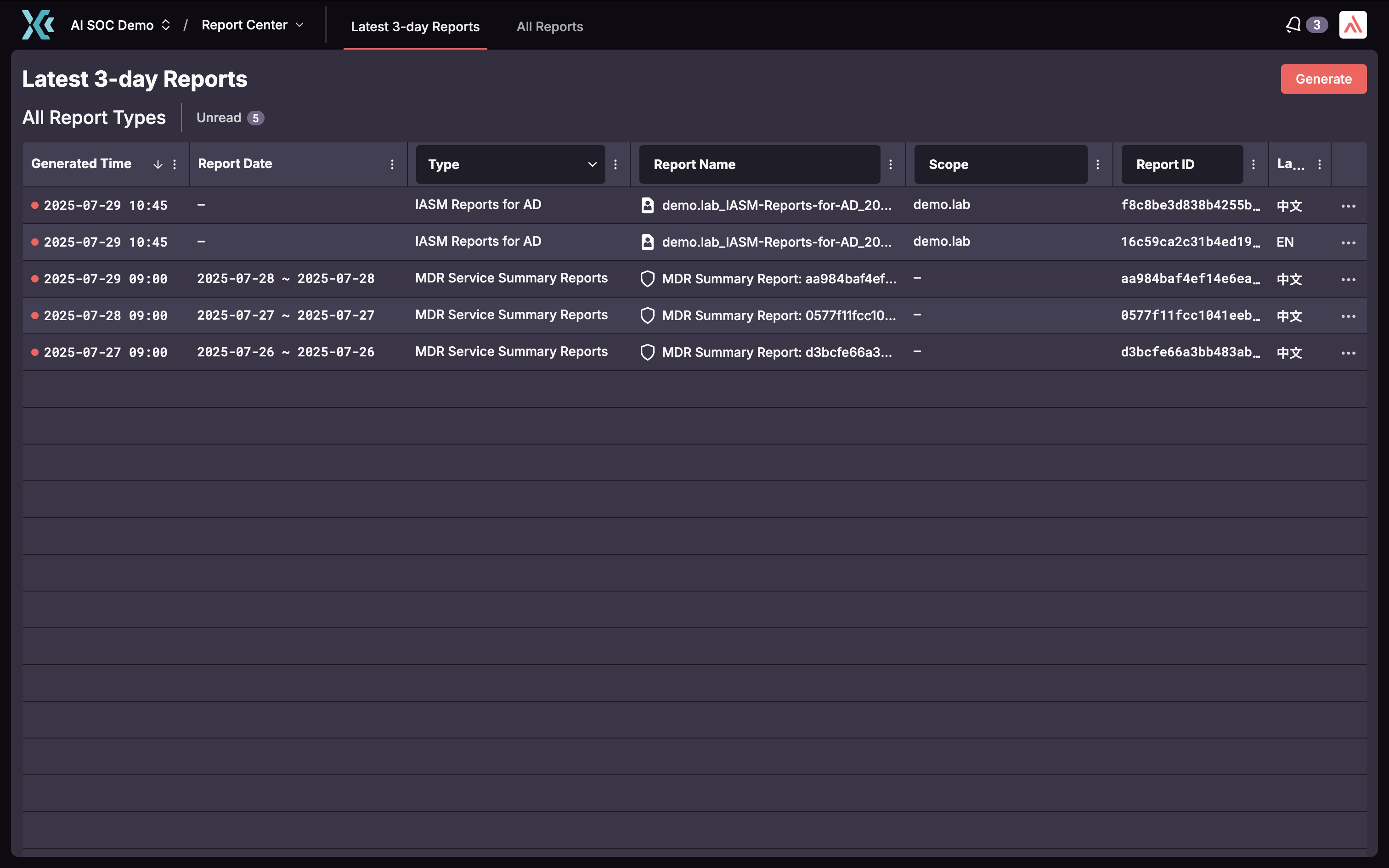
Task: Open the Report Date column options menu
Action: tap(392, 165)
